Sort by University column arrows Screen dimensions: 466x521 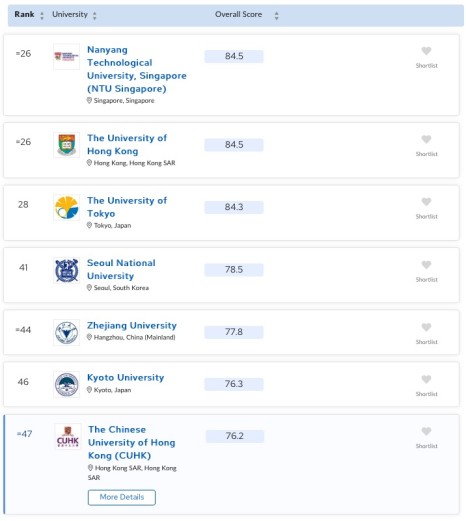[95, 15]
